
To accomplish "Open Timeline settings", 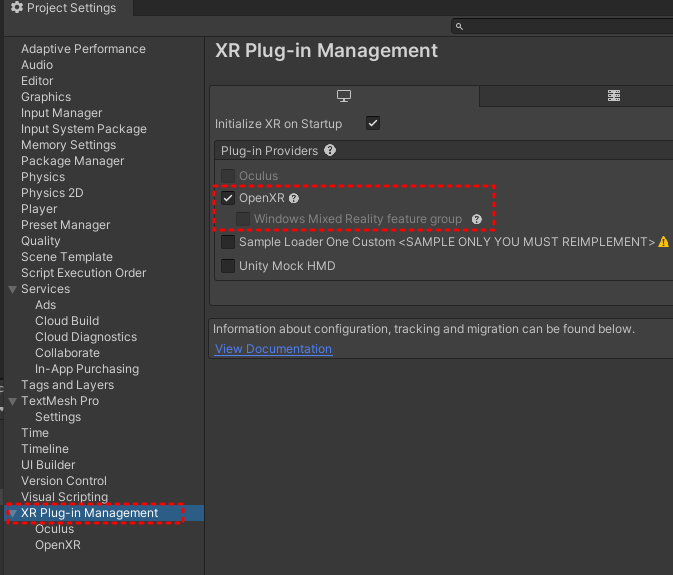I will pyautogui.click(x=45, y=449).
